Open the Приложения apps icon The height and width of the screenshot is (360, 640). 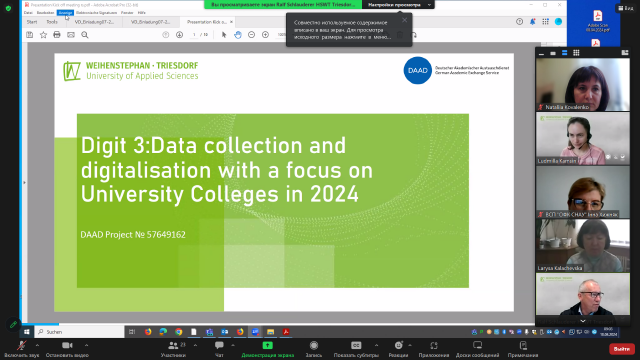[x=433, y=349]
